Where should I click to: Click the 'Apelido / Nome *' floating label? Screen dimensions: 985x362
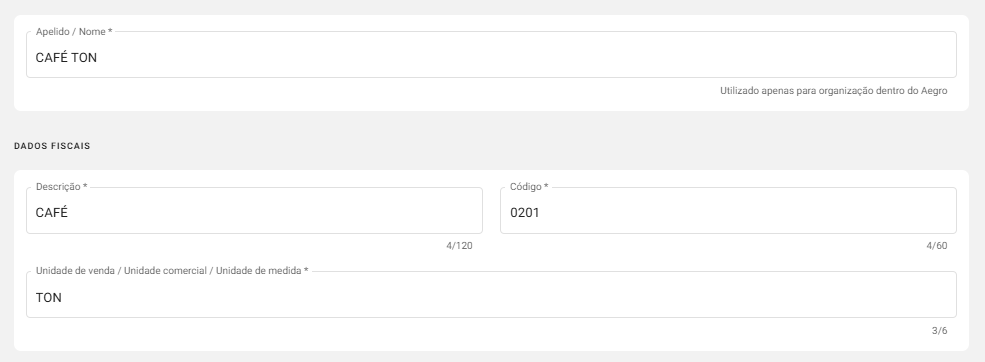click(x=74, y=31)
